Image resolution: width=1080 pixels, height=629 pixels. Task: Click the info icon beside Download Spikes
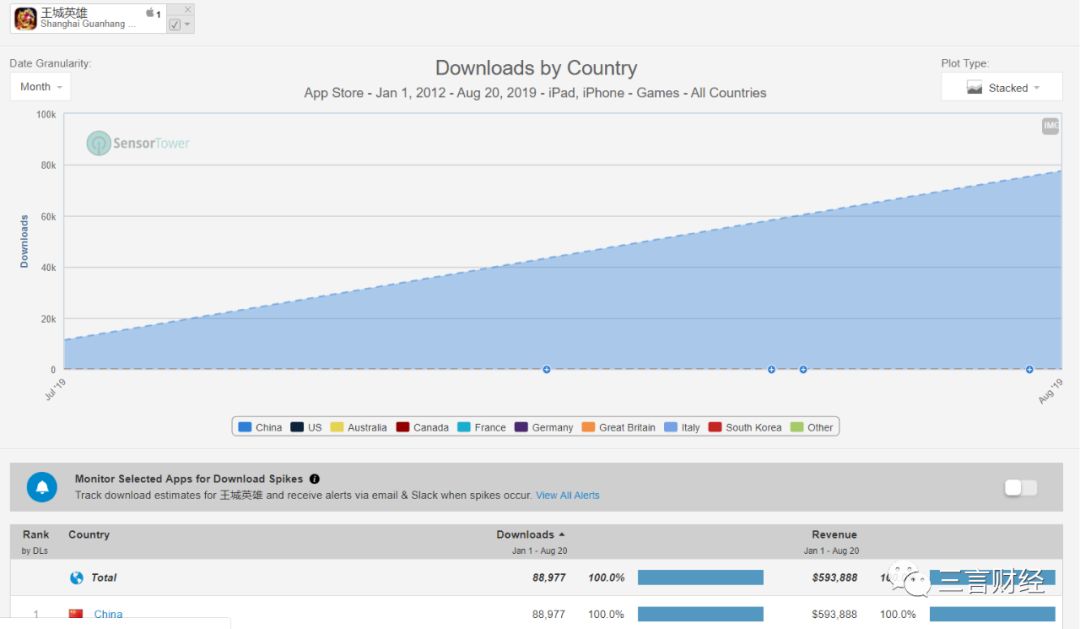(314, 479)
